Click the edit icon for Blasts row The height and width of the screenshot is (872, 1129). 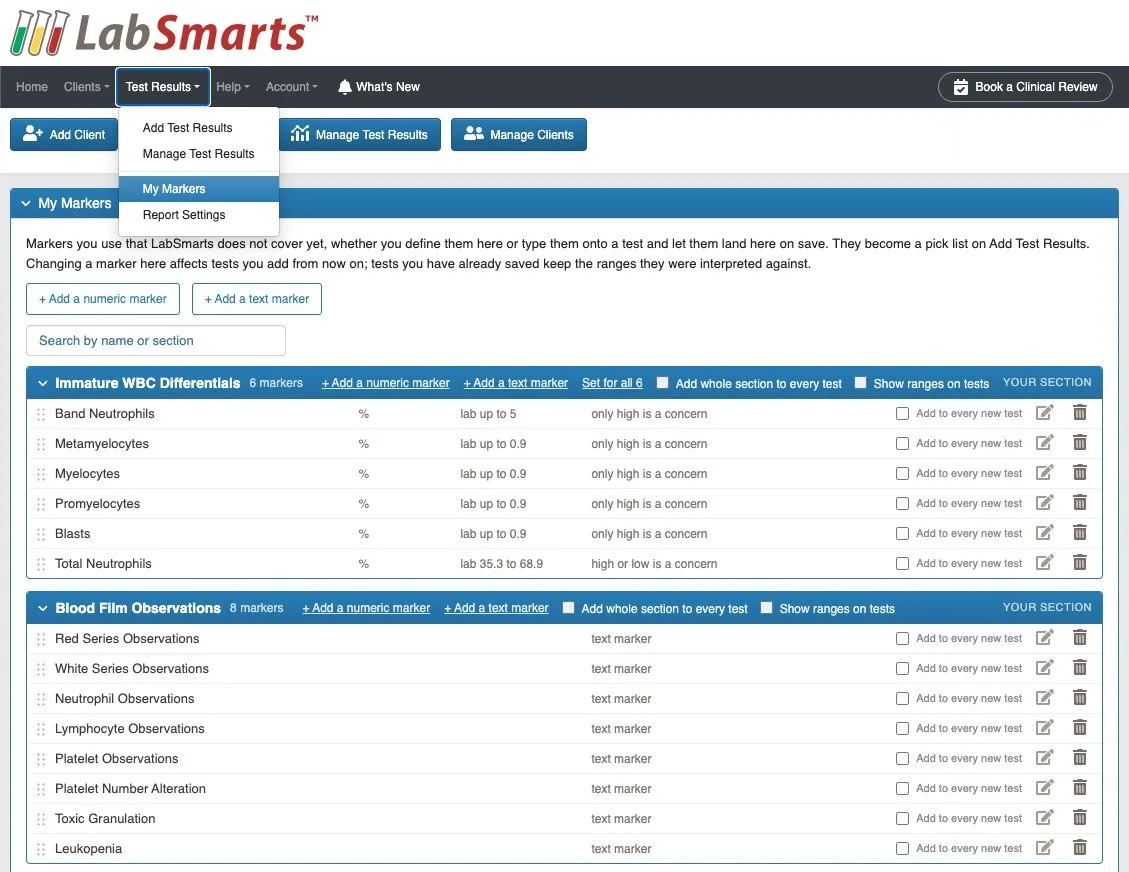[1044, 533]
